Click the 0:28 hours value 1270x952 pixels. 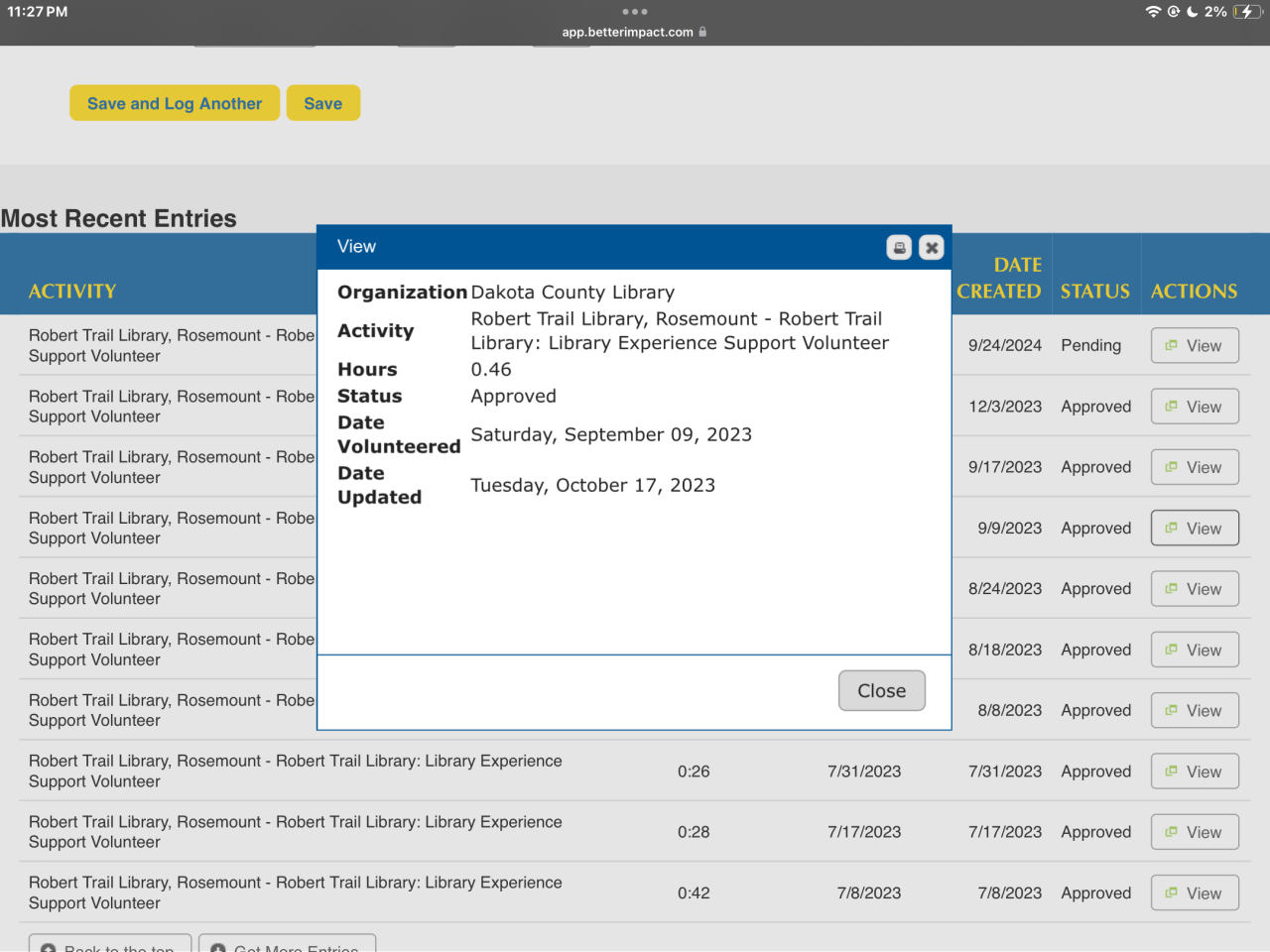pyautogui.click(x=694, y=833)
